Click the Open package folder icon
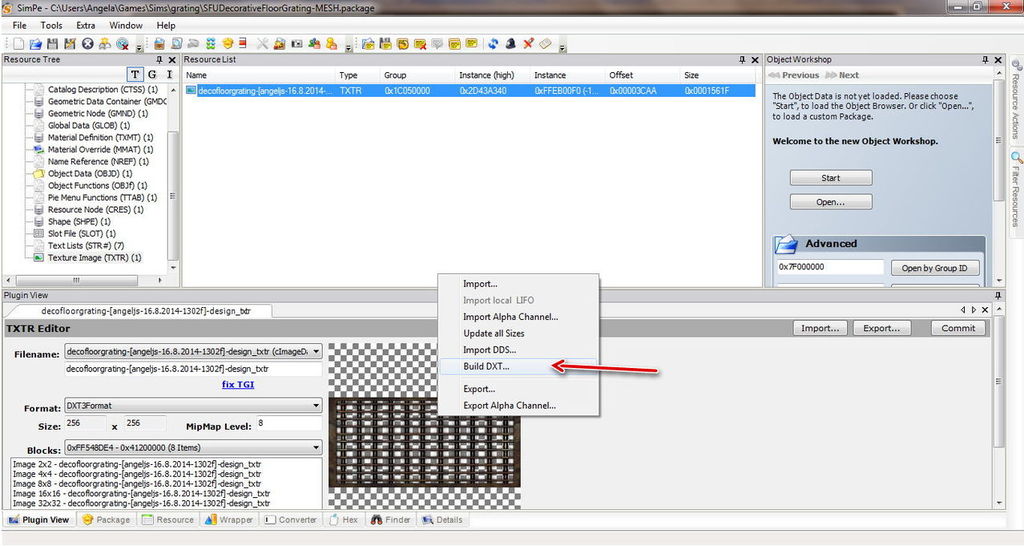The image size is (1024, 546). pyautogui.click(x=35, y=44)
